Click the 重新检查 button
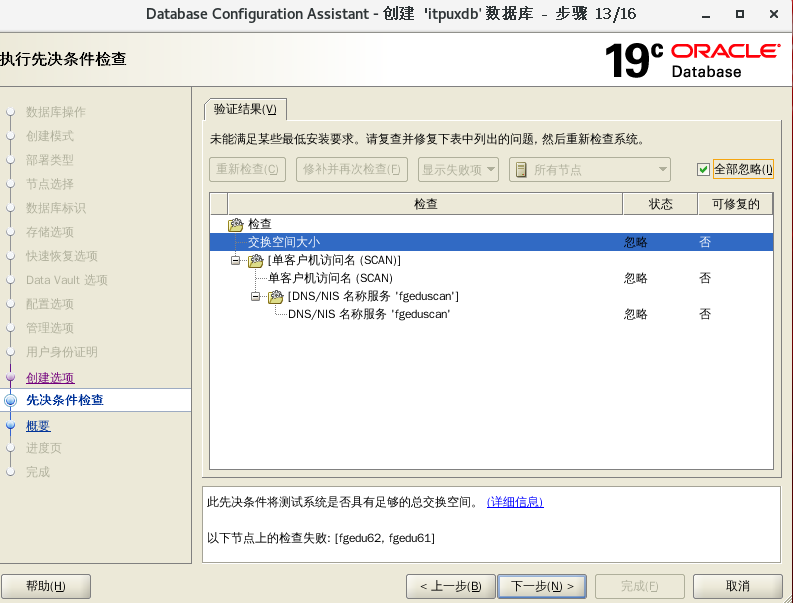The image size is (793, 603). coord(247,169)
